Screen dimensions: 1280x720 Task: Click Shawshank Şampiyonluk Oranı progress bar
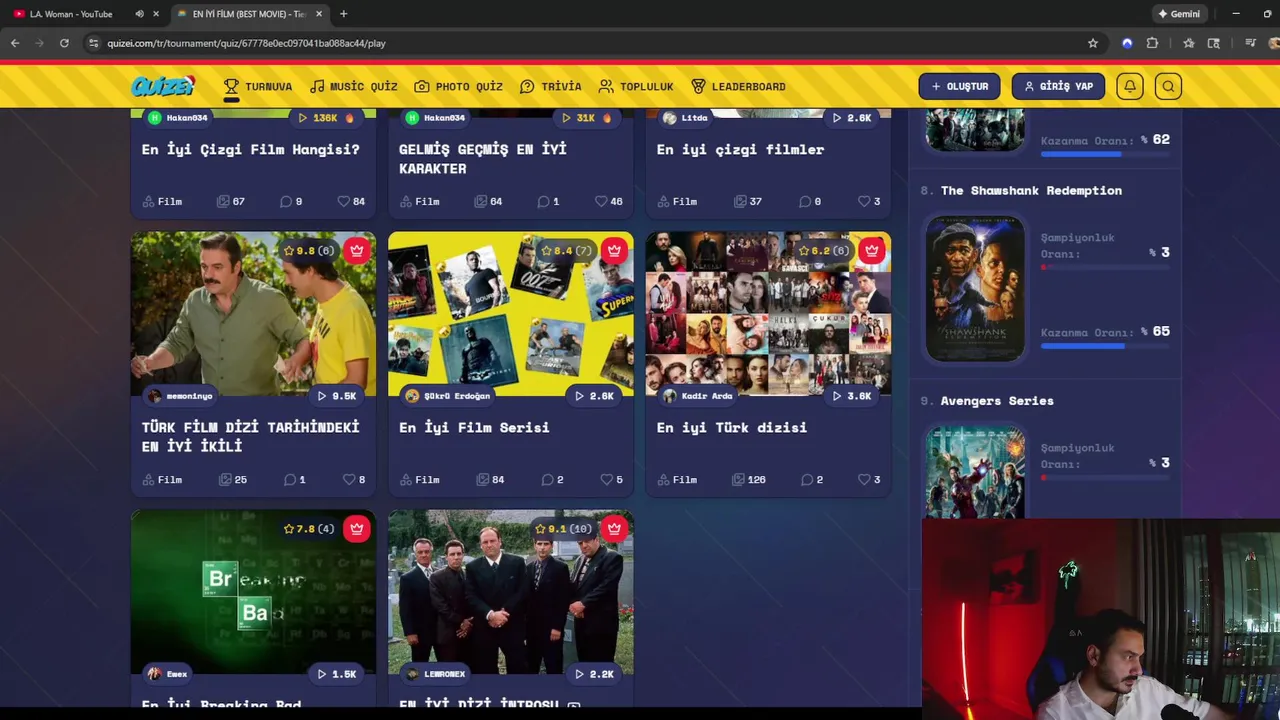[x=1105, y=268]
